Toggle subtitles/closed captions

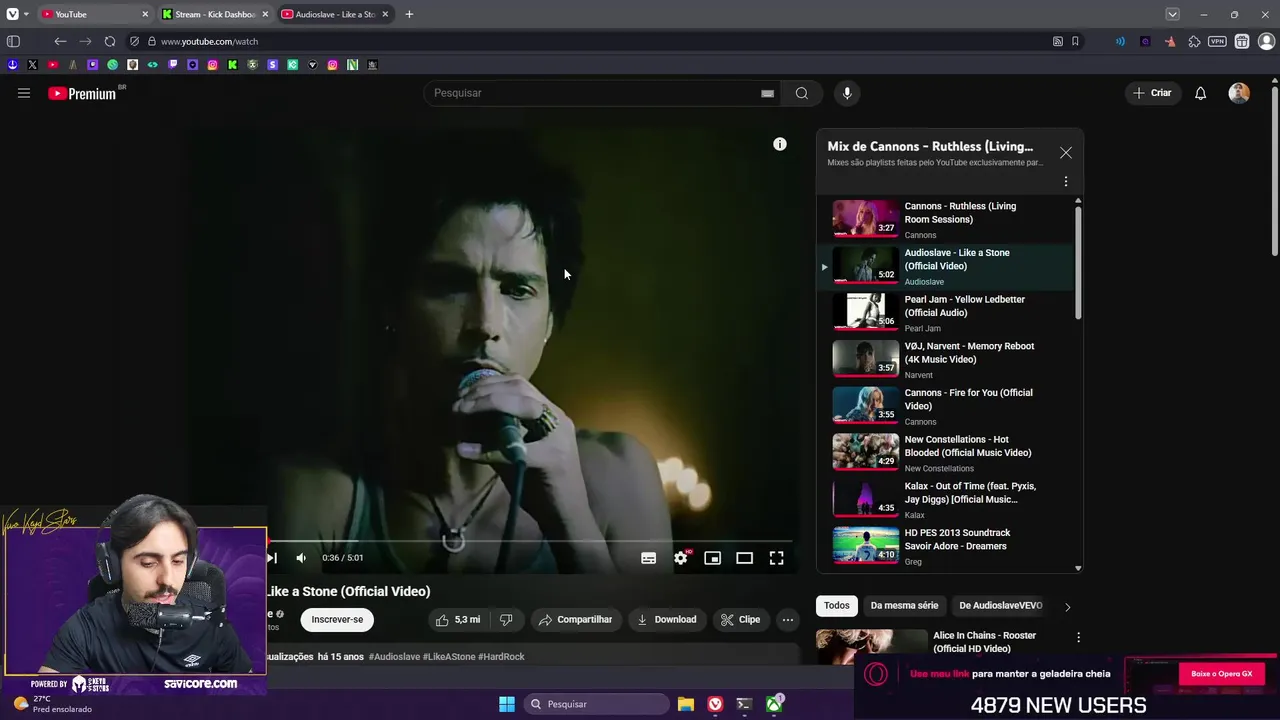pyautogui.click(x=649, y=558)
